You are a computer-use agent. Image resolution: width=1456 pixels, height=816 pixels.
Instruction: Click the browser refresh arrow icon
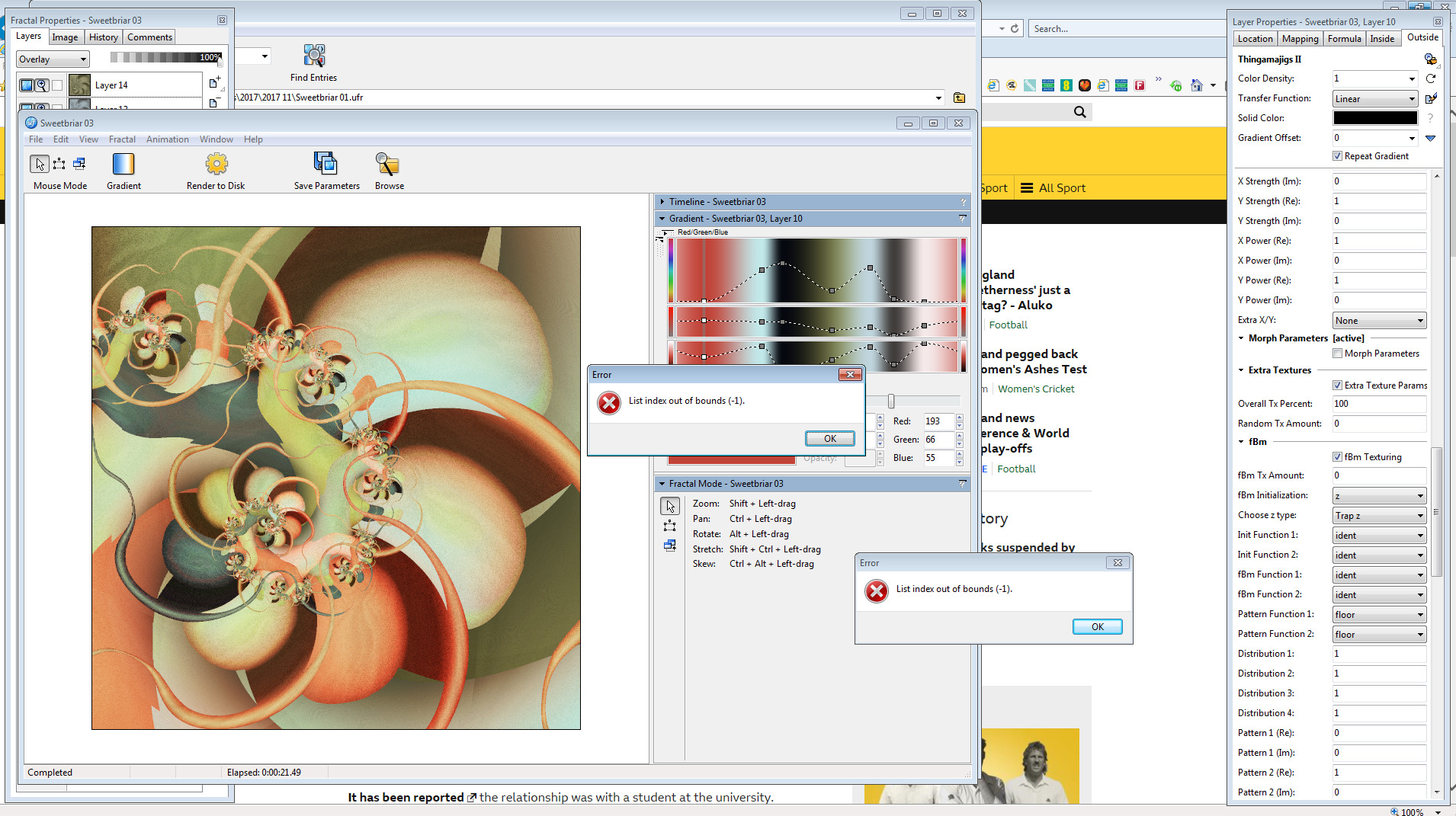click(x=1015, y=29)
